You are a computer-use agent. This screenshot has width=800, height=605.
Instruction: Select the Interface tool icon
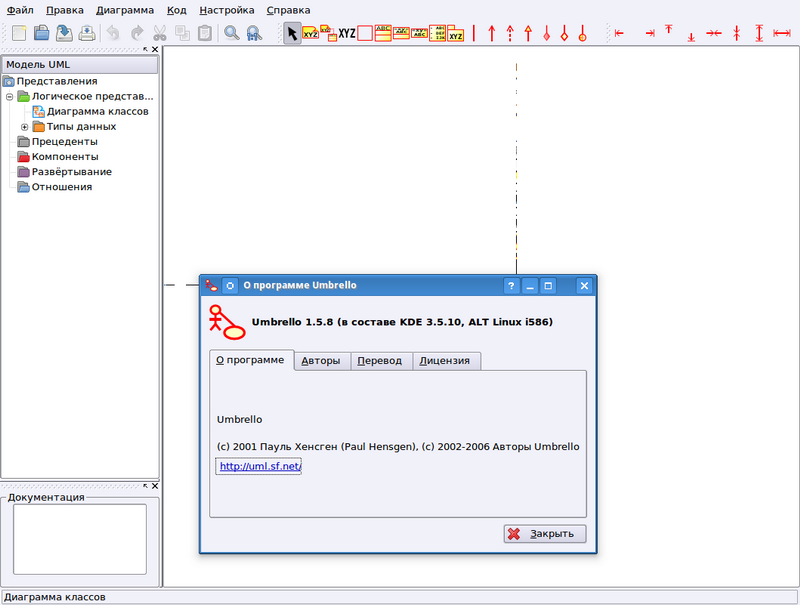[401, 33]
